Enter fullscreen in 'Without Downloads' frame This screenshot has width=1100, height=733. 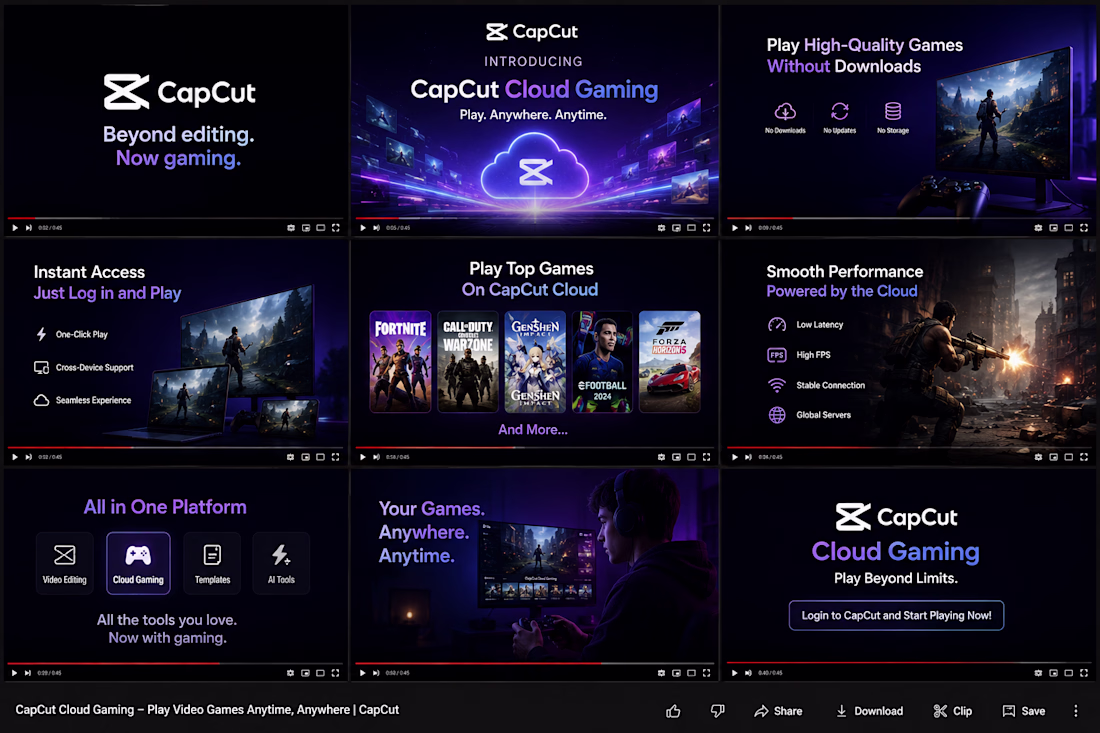tap(1084, 228)
